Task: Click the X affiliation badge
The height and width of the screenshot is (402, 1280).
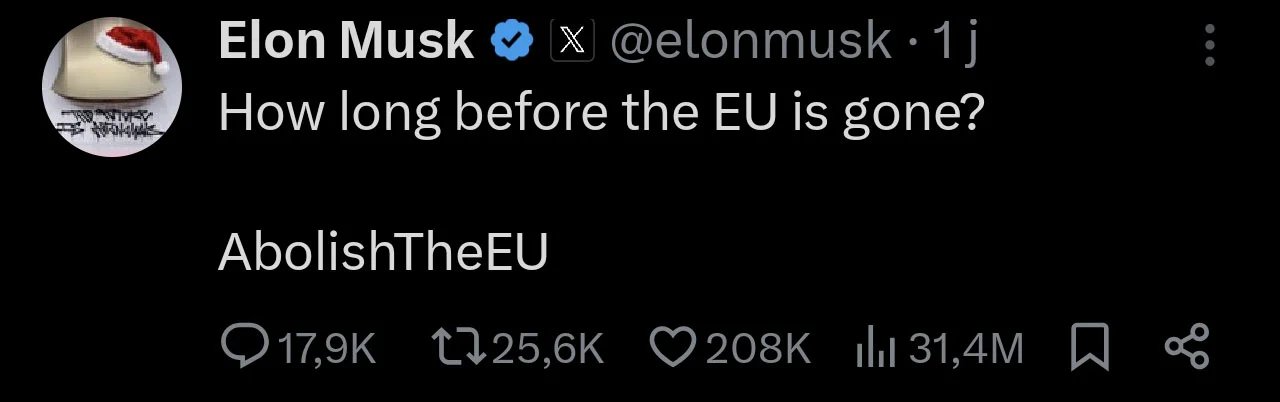Action: [x=572, y=42]
